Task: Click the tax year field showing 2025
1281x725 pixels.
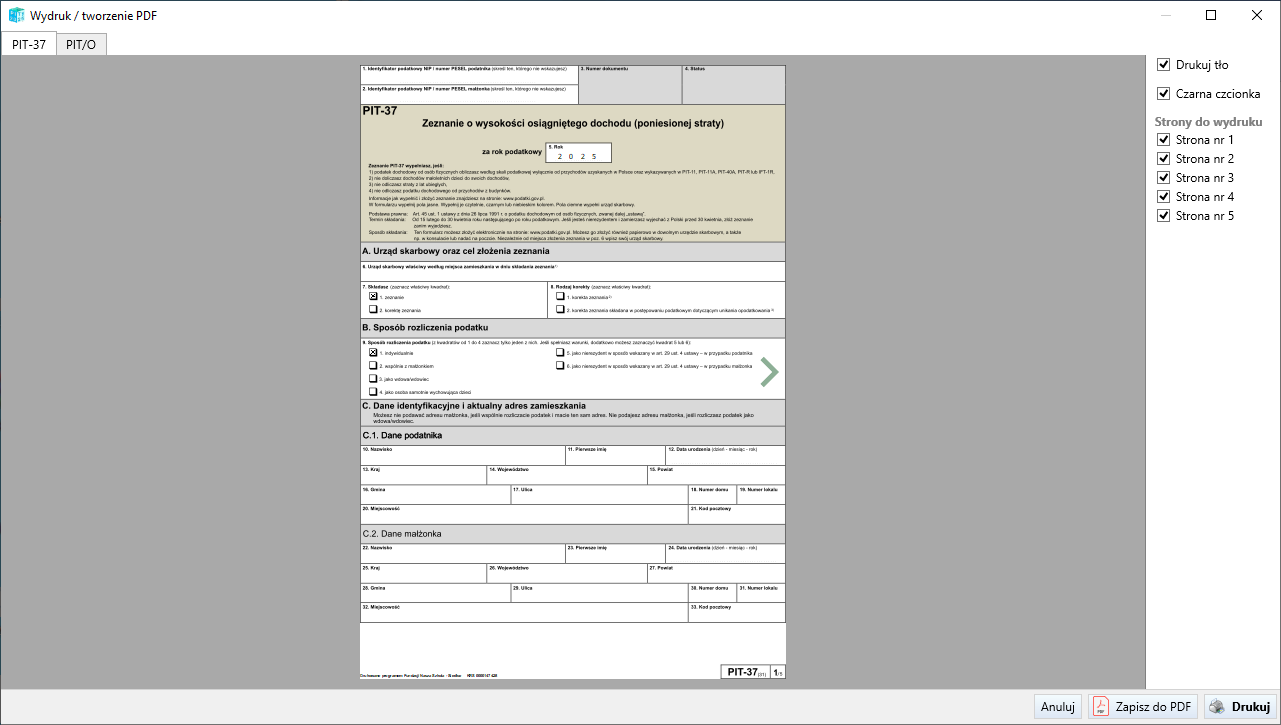Action: (x=577, y=156)
